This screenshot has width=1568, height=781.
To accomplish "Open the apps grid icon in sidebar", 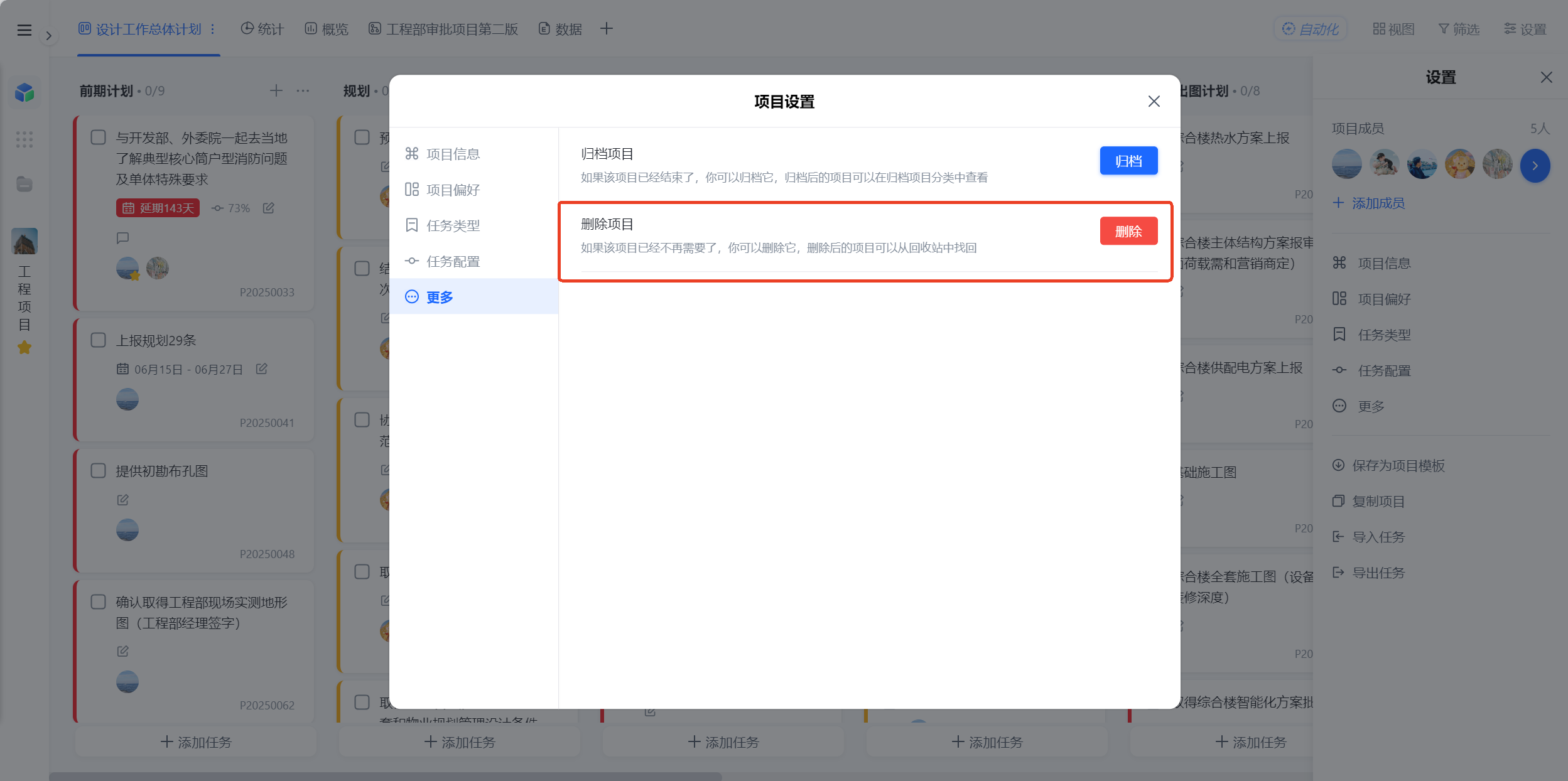I will [x=24, y=139].
